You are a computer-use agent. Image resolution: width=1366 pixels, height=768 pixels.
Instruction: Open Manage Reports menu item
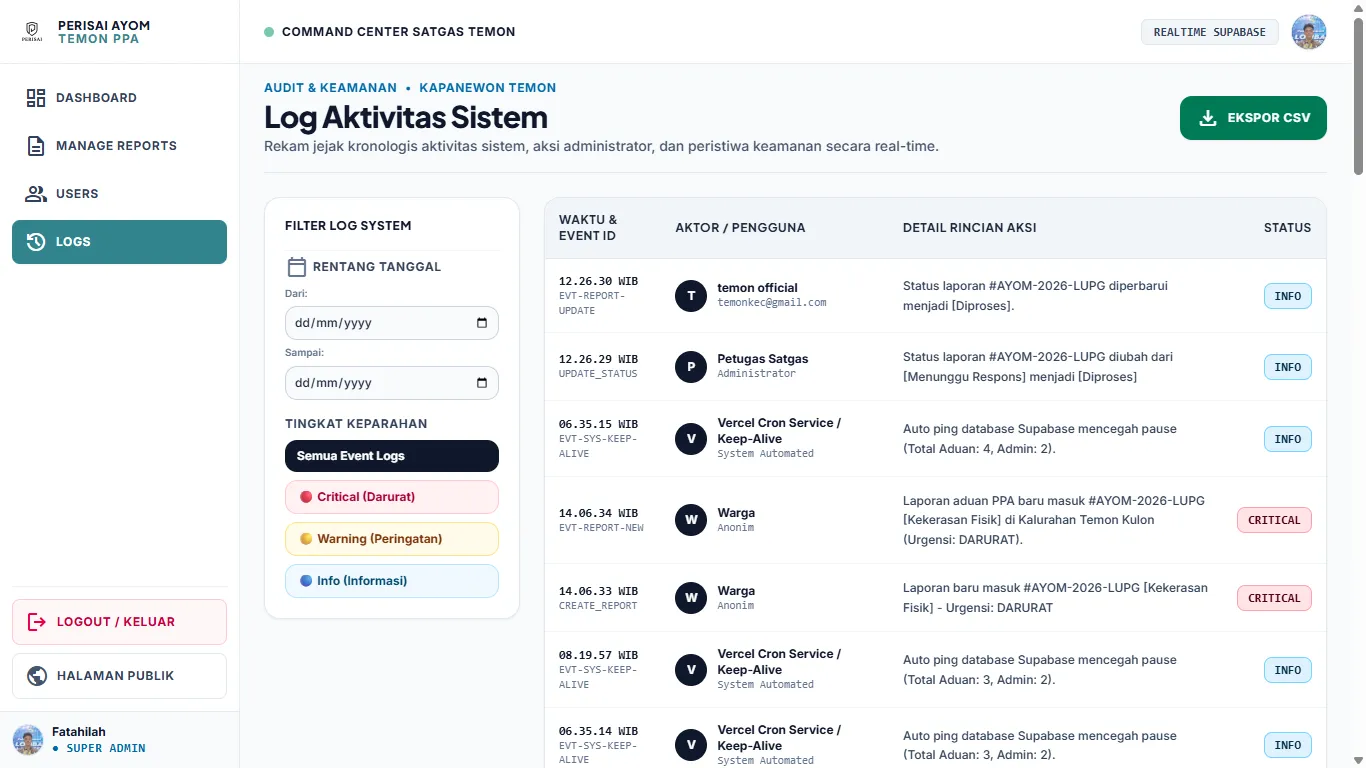(x=119, y=146)
